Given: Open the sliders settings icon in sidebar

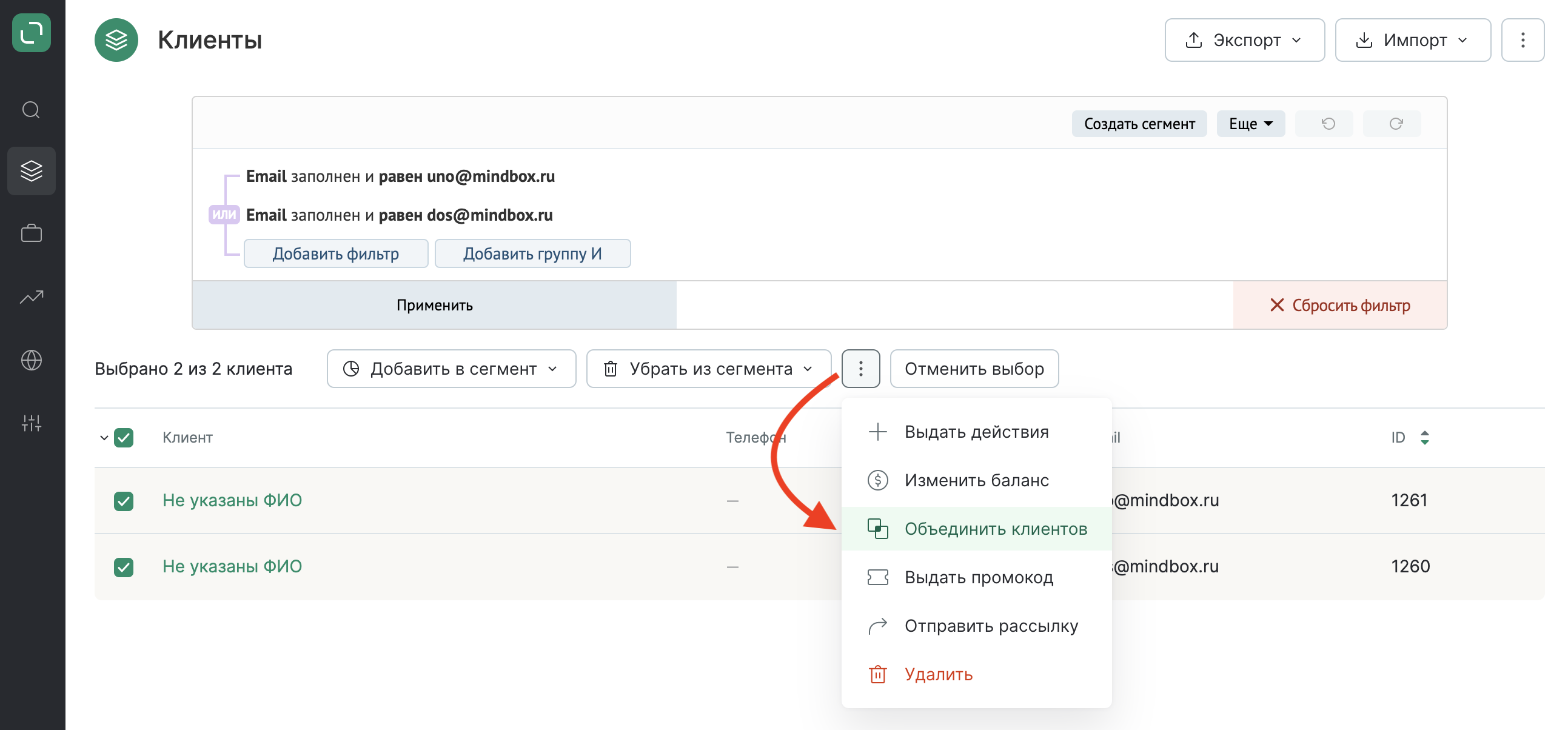Looking at the screenshot, I should (31, 423).
